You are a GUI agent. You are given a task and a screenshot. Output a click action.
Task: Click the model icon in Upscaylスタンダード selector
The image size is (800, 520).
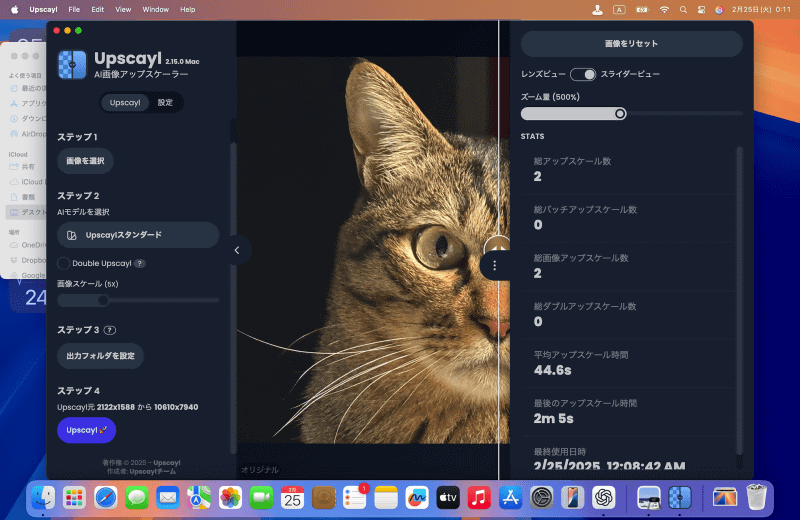72,235
